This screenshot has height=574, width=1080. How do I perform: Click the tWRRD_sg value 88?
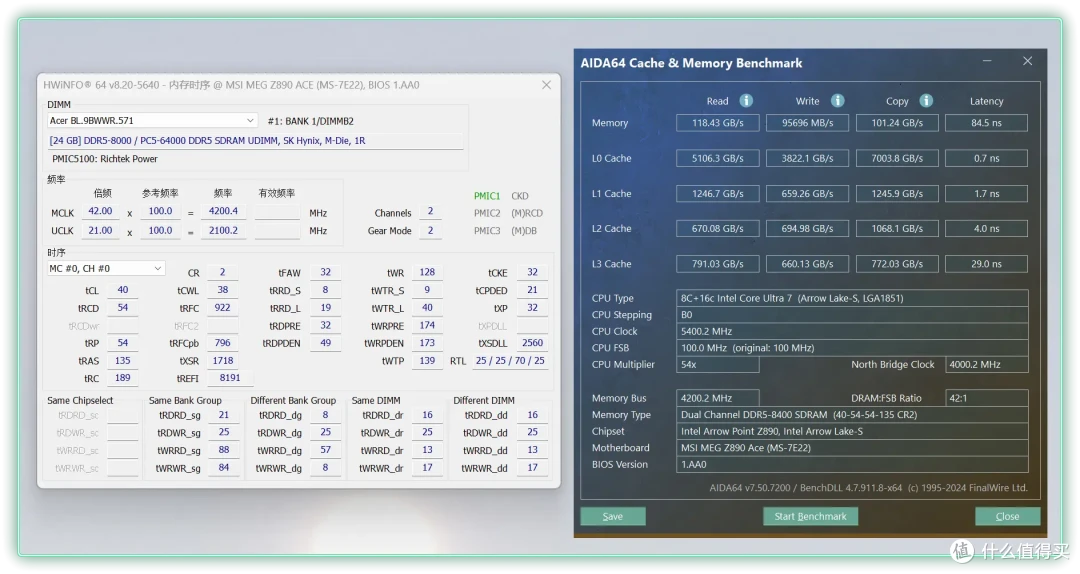224,450
